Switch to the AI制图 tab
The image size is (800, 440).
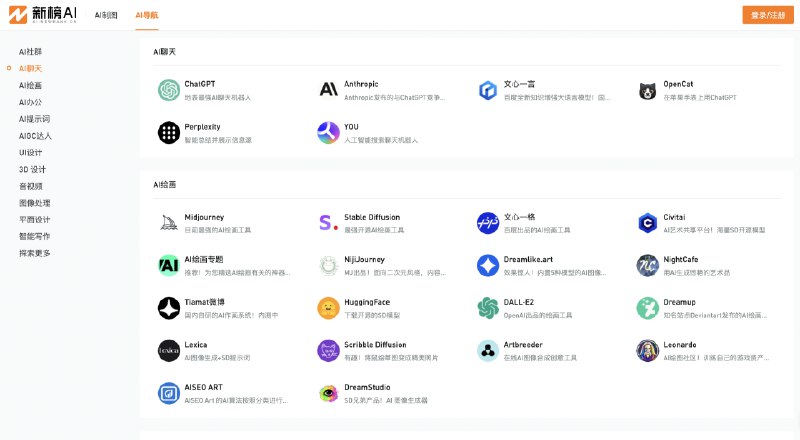106,15
